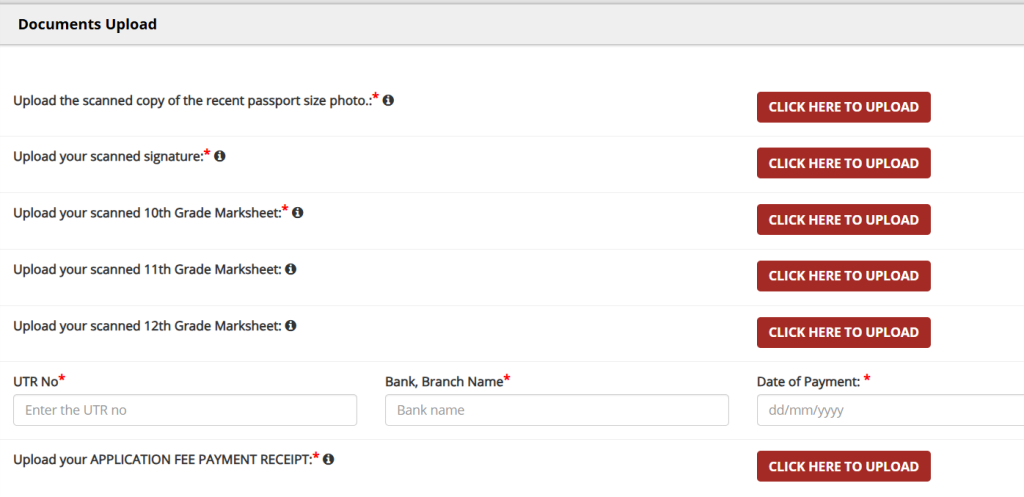
Task: Upload the scanned signature file
Action: (843, 163)
